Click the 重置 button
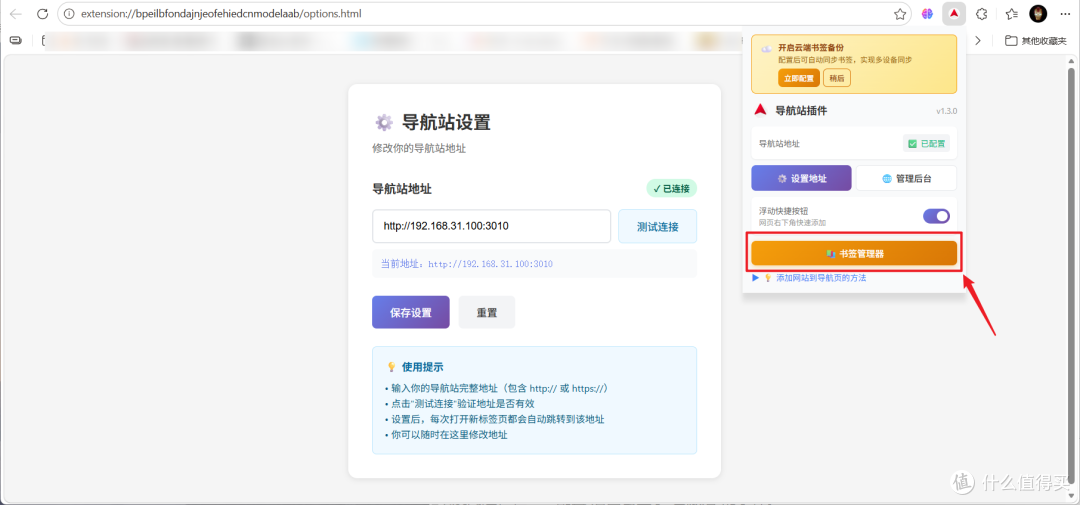Screen dimensions: 1080x505 pyautogui.click(x=487, y=312)
